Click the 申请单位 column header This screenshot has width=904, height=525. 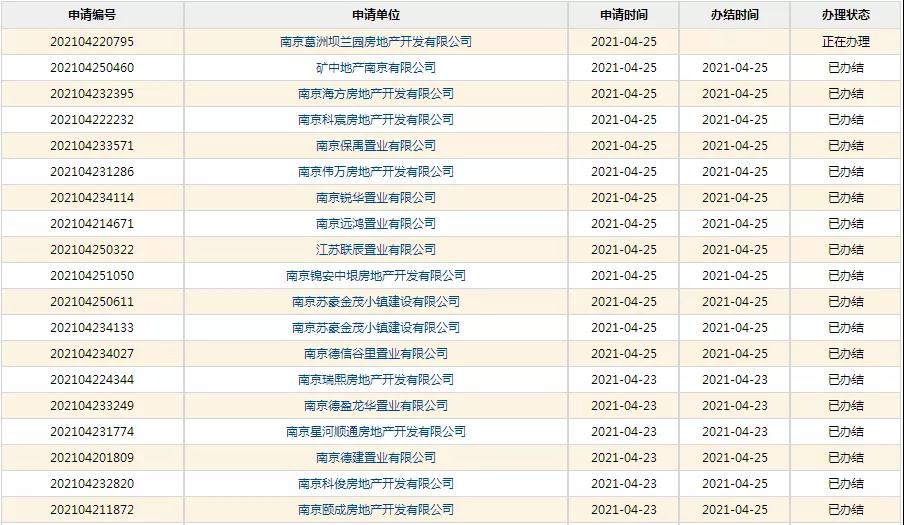tap(375, 15)
